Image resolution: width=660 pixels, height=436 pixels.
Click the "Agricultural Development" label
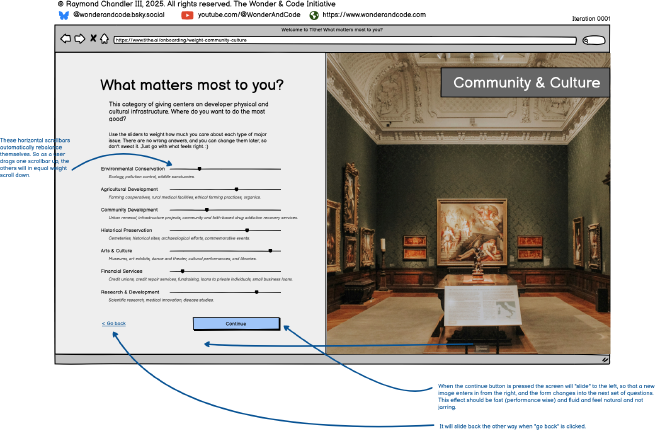(x=129, y=189)
